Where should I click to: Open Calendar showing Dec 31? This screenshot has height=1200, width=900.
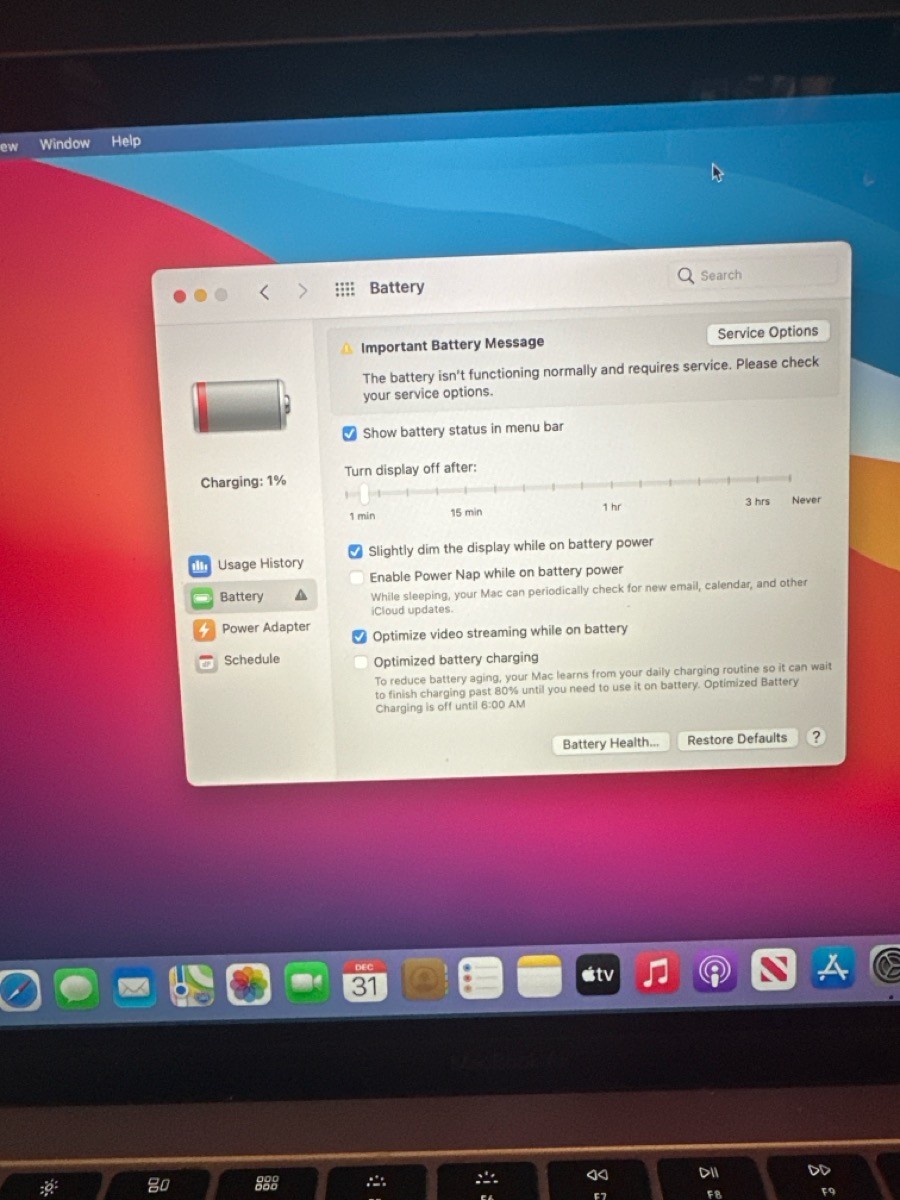pyautogui.click(x=364, y=982)
